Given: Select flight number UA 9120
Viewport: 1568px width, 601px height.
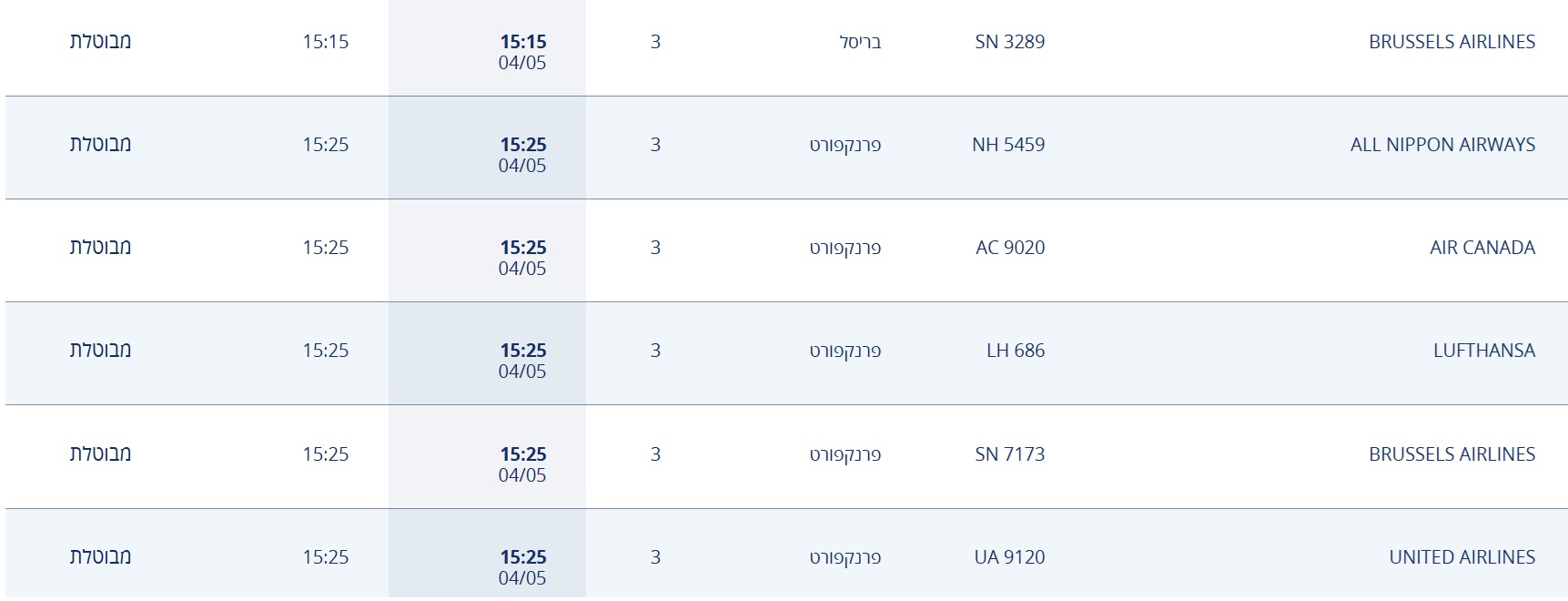Looking at the screenshot, I should click(x=1009, y=557).
